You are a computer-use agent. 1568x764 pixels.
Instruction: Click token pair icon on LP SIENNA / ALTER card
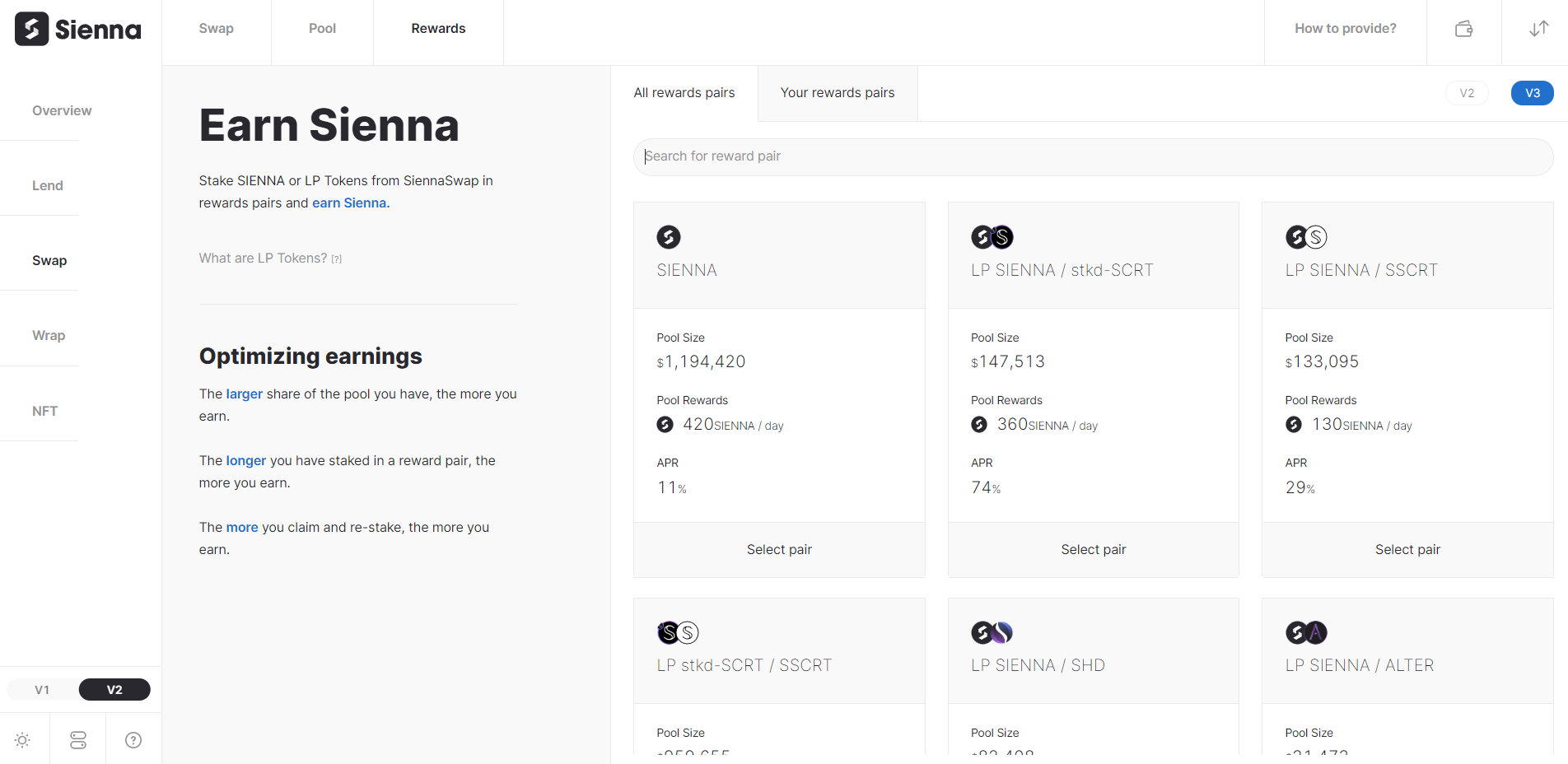click(1306, 632)
